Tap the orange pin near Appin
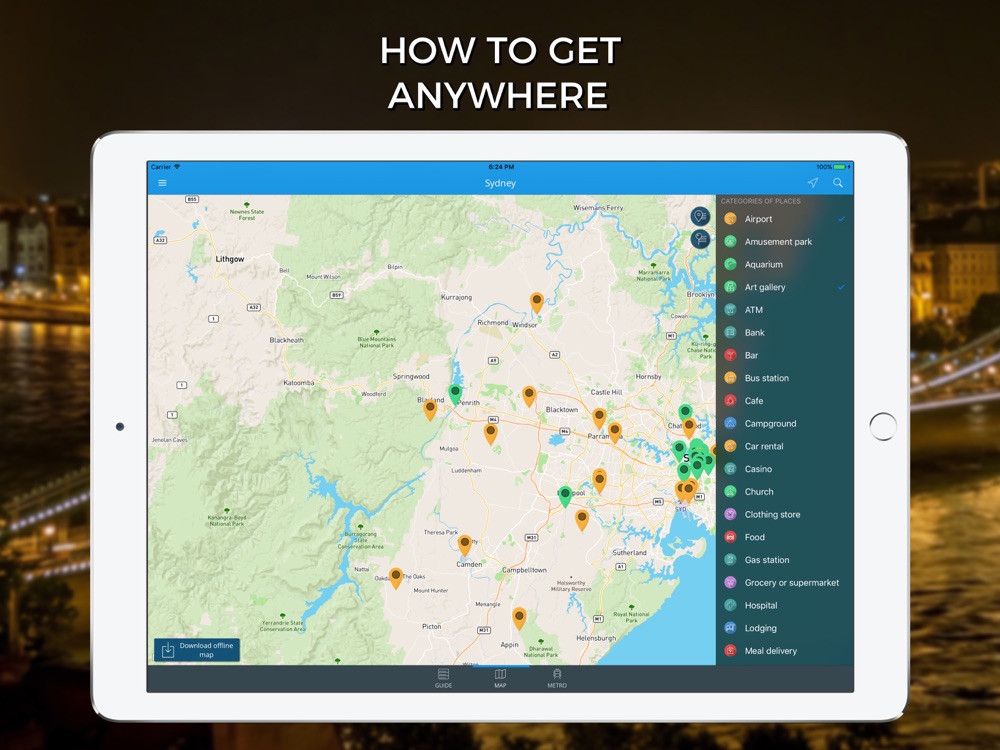 [x=519, y=618]
